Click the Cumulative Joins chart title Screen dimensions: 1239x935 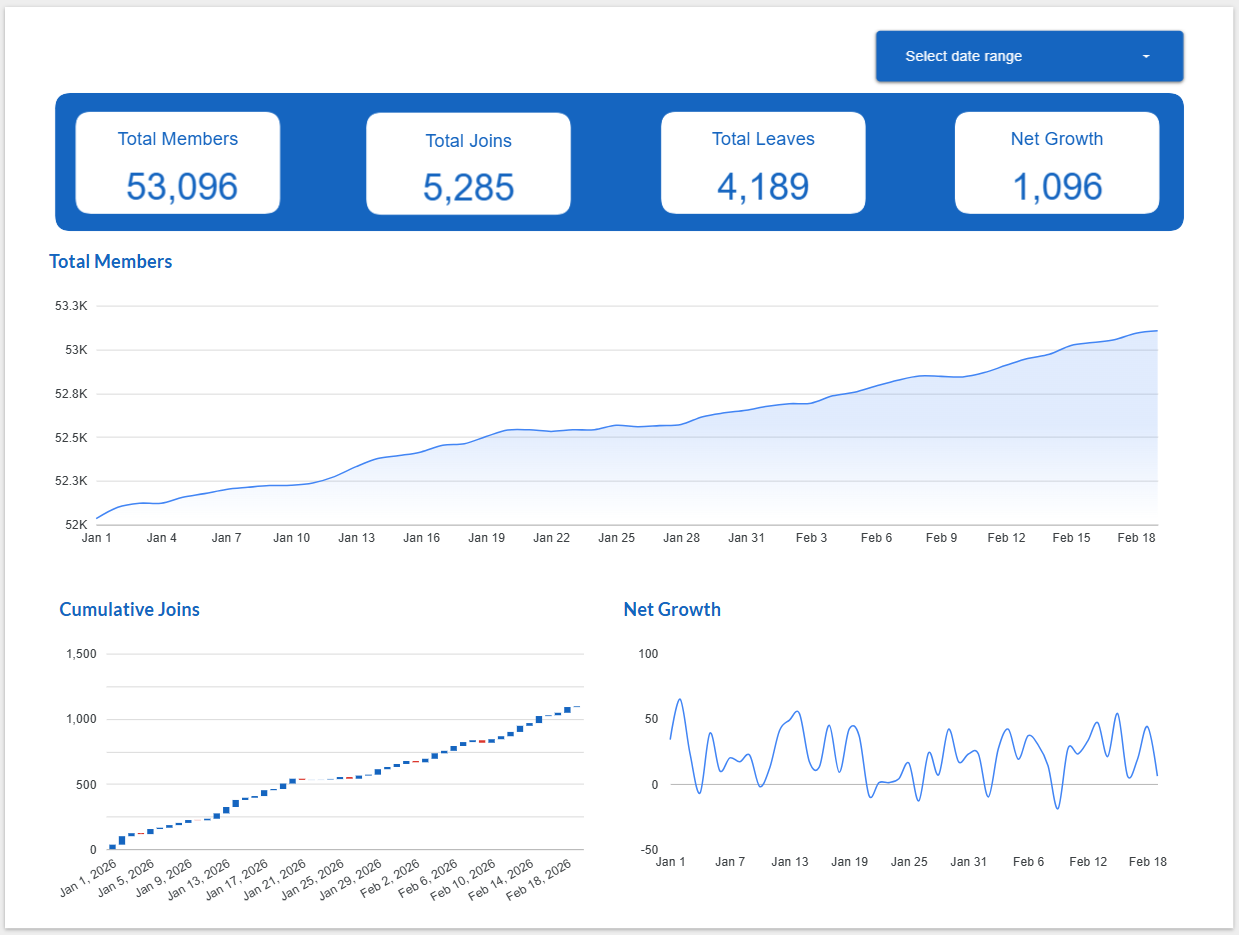pyautogui.click(x=130, y=609)
